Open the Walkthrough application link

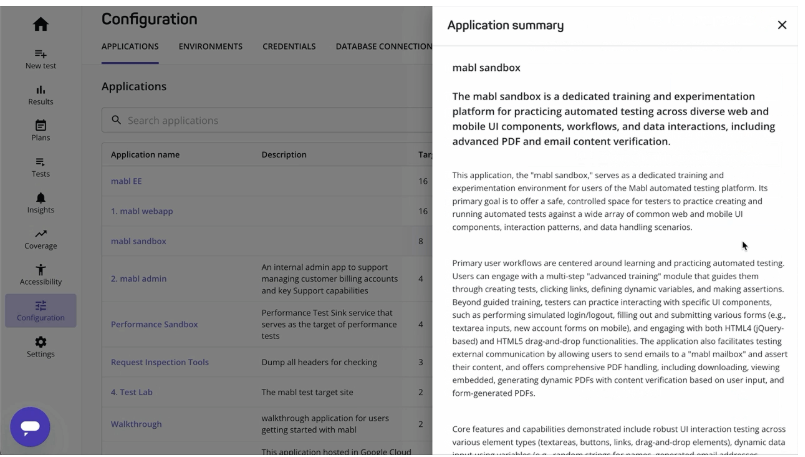(x=136, y=424)
